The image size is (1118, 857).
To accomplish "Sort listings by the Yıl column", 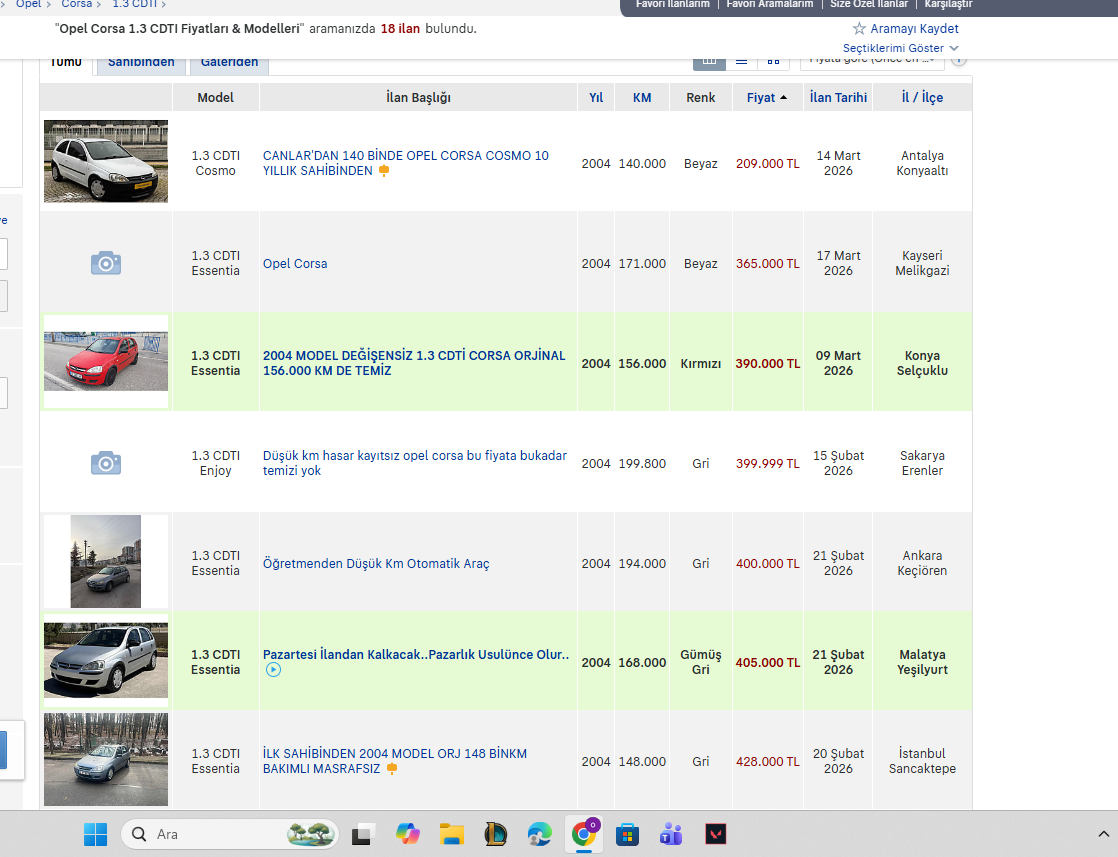I will [596, 98].
